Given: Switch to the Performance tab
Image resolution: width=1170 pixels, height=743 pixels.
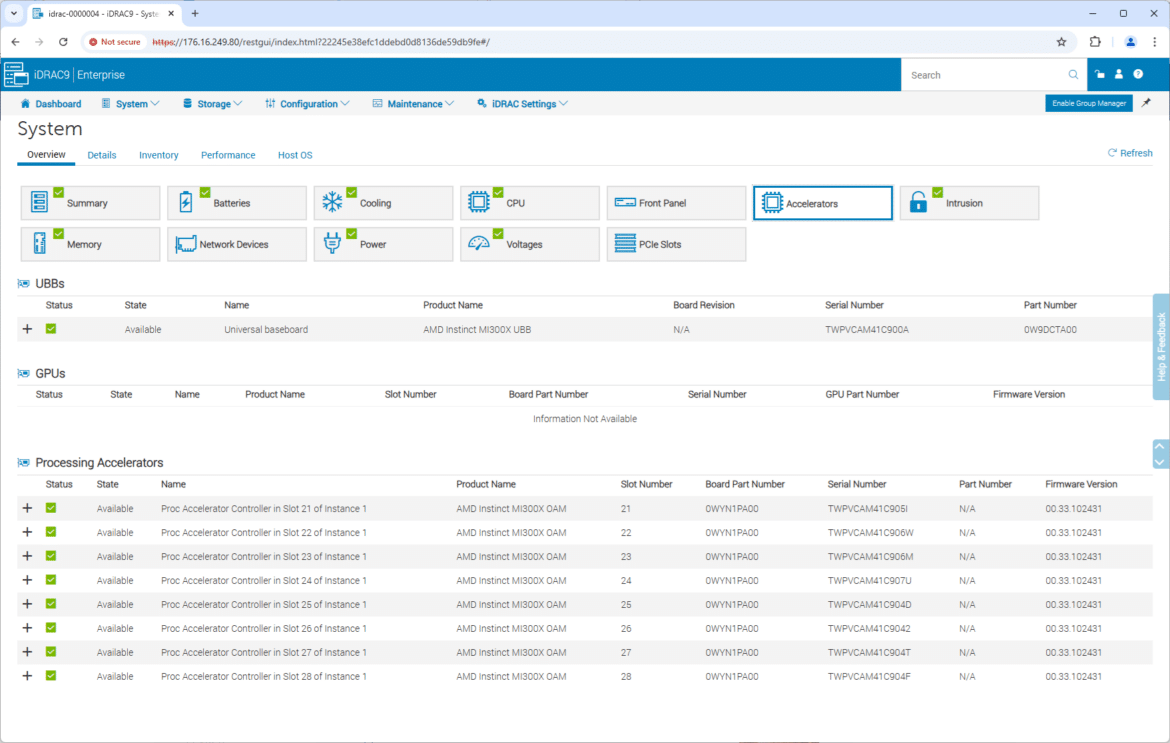Looking at the screenshot, I should pyautogui.click(x=228, y=155).
